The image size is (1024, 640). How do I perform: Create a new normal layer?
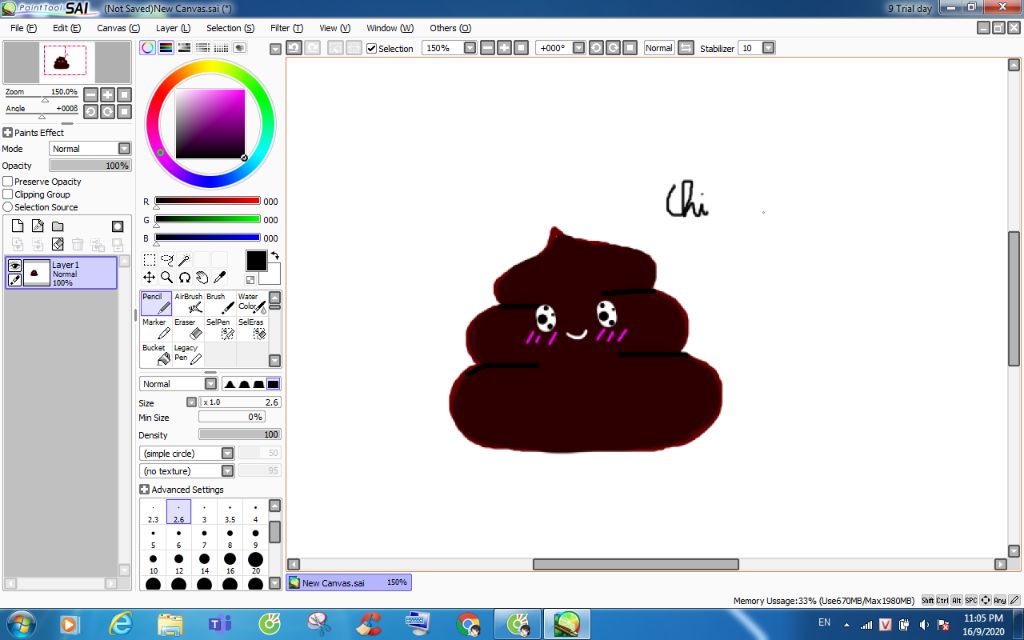[17, 226]
